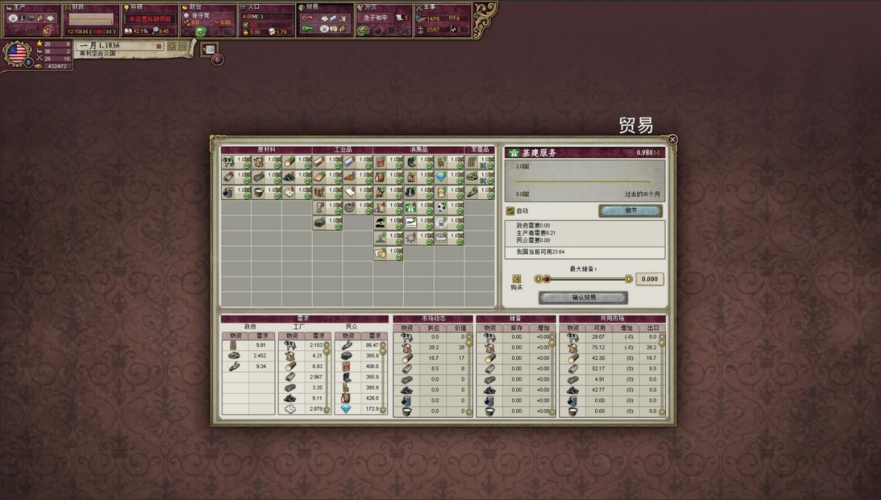Sort common market by 出口 column

tap(653, 328)
